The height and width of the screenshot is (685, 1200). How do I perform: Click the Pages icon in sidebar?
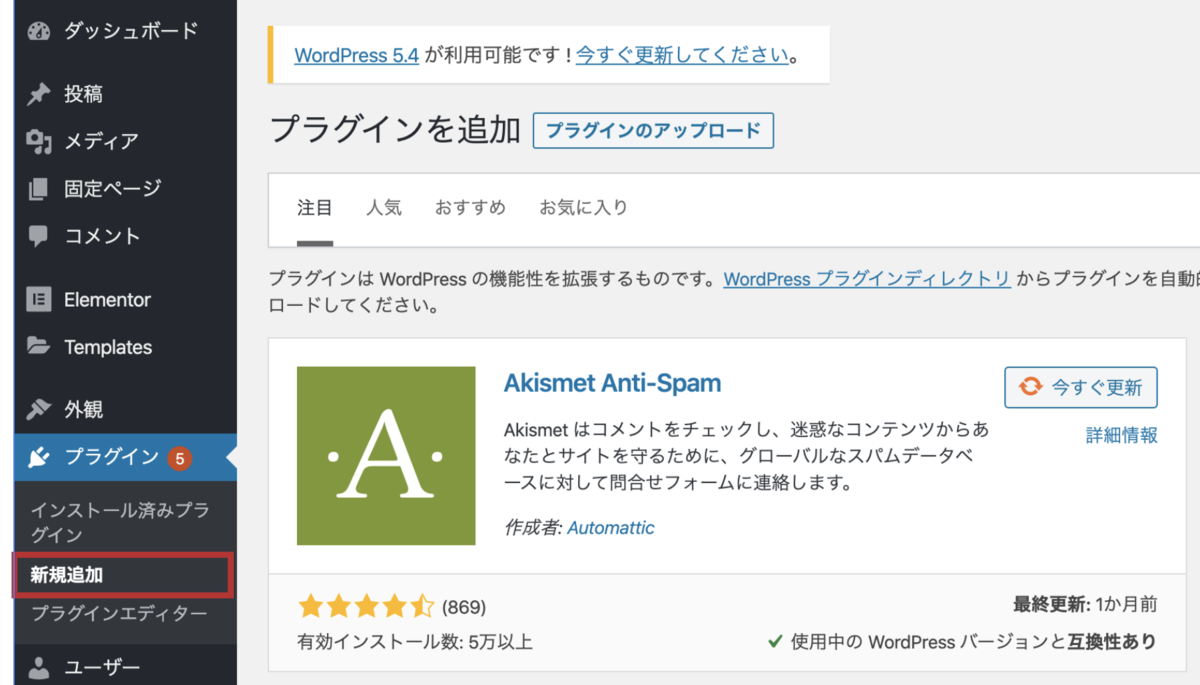(39, 188)
